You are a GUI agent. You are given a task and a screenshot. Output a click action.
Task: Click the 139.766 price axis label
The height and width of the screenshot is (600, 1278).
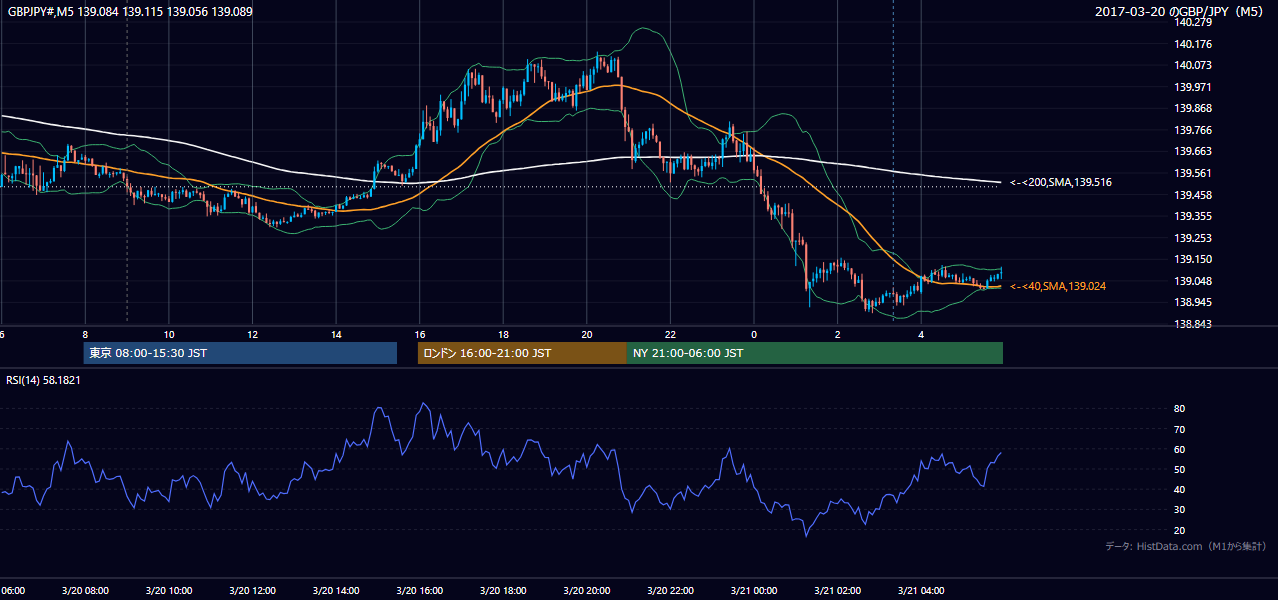[1194, 130]
